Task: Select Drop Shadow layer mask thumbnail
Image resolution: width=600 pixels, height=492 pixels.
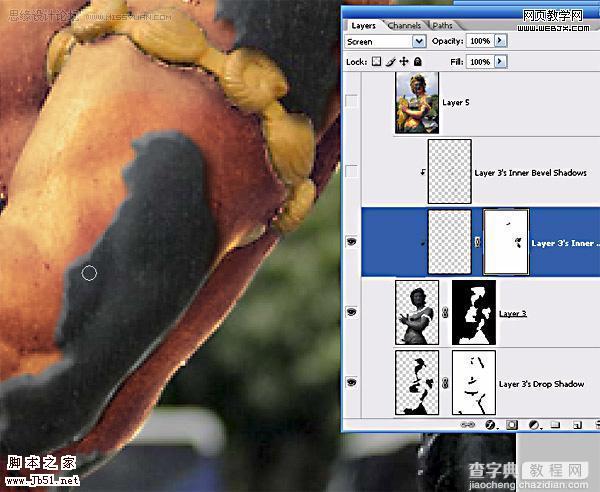Action: [474, 383]
